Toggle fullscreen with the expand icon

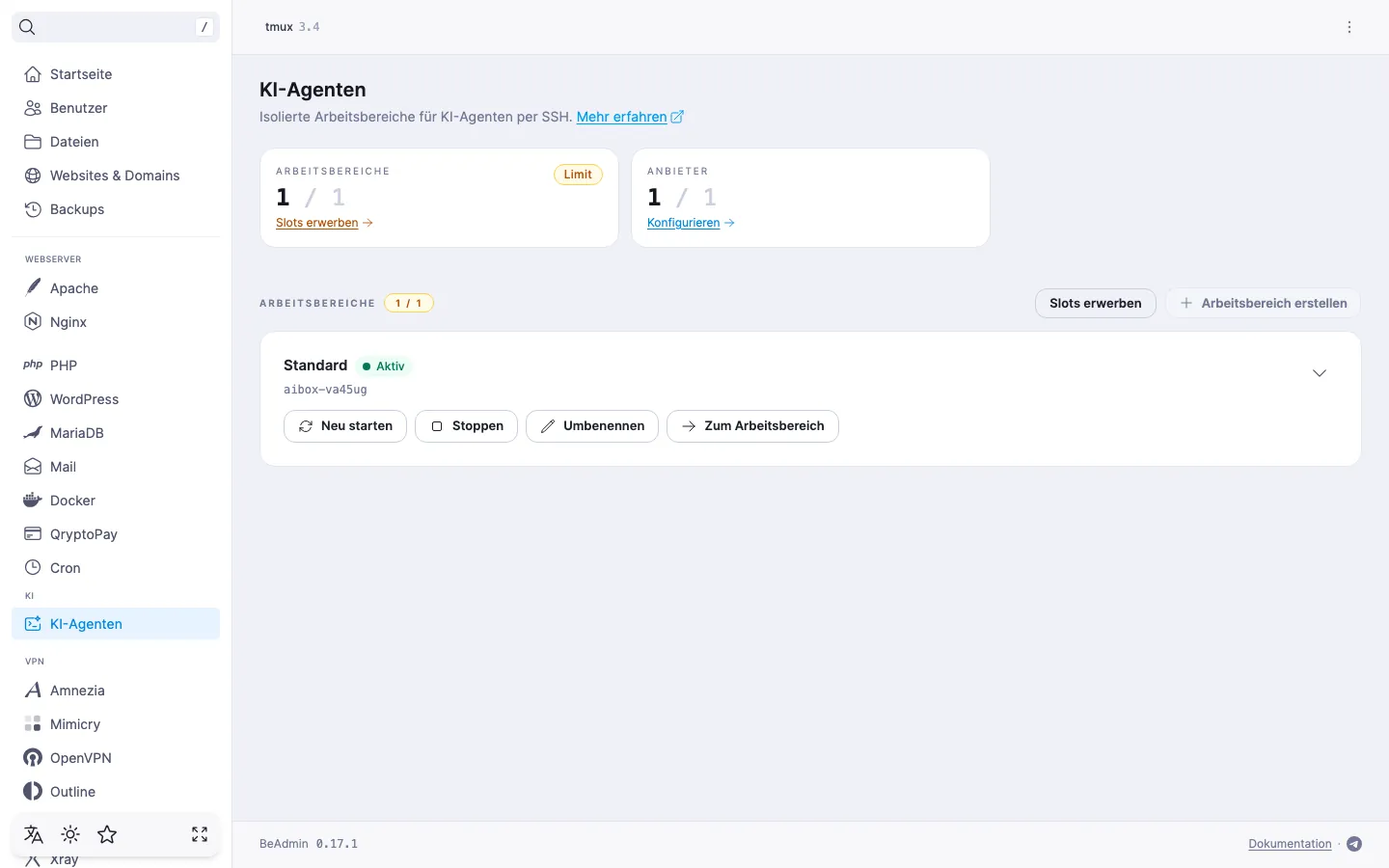200,834
